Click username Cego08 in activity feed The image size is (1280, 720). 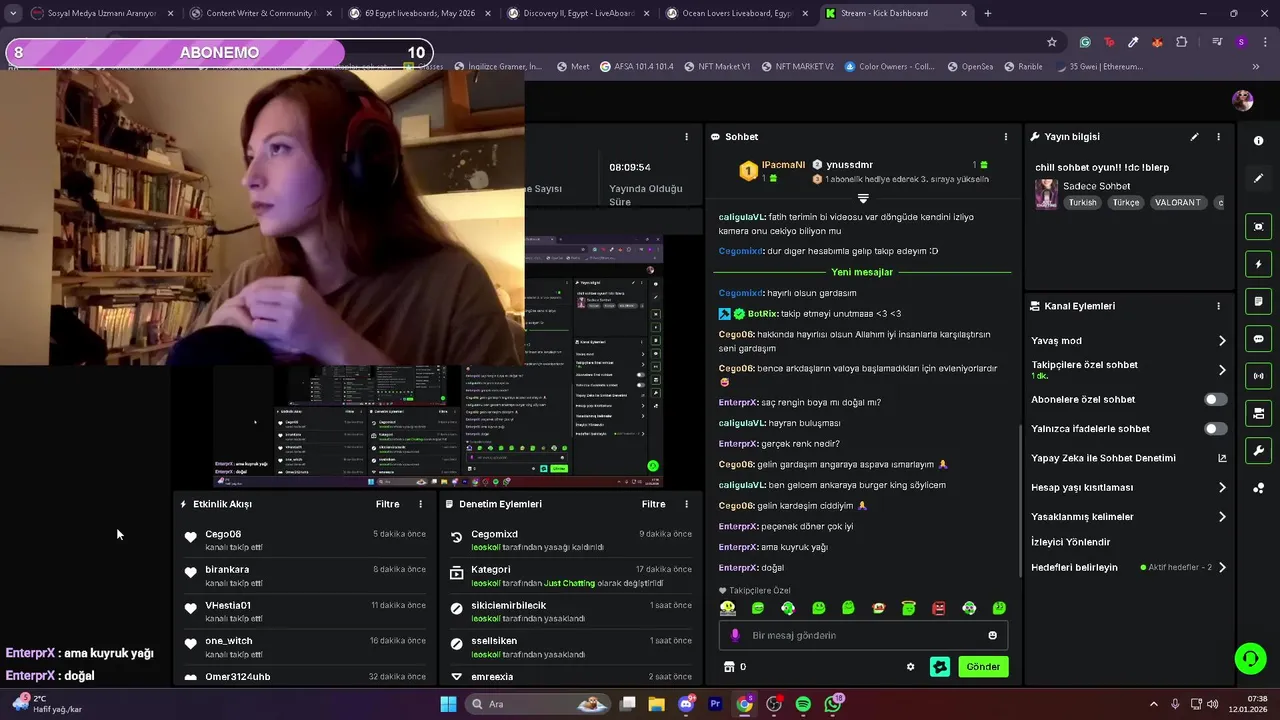(x=223, y=534)
